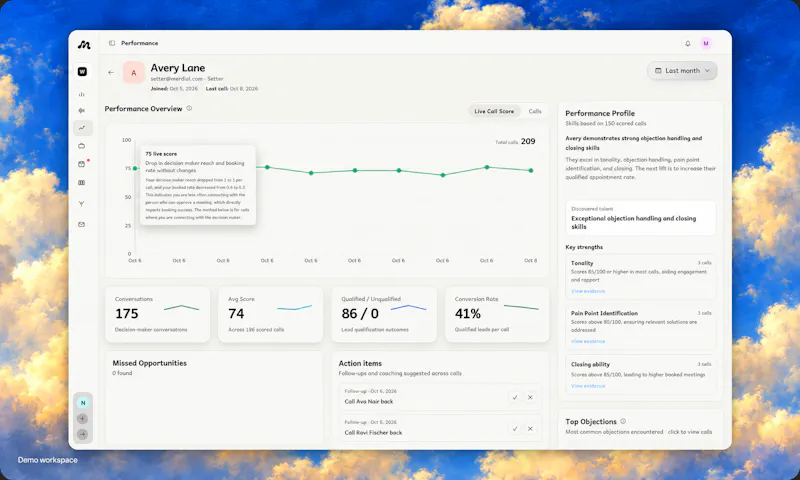Mark Call Ava Nair back as done
Image resolution: width=800 pixels, height=480 pixels.
click(x=515, y=397)
